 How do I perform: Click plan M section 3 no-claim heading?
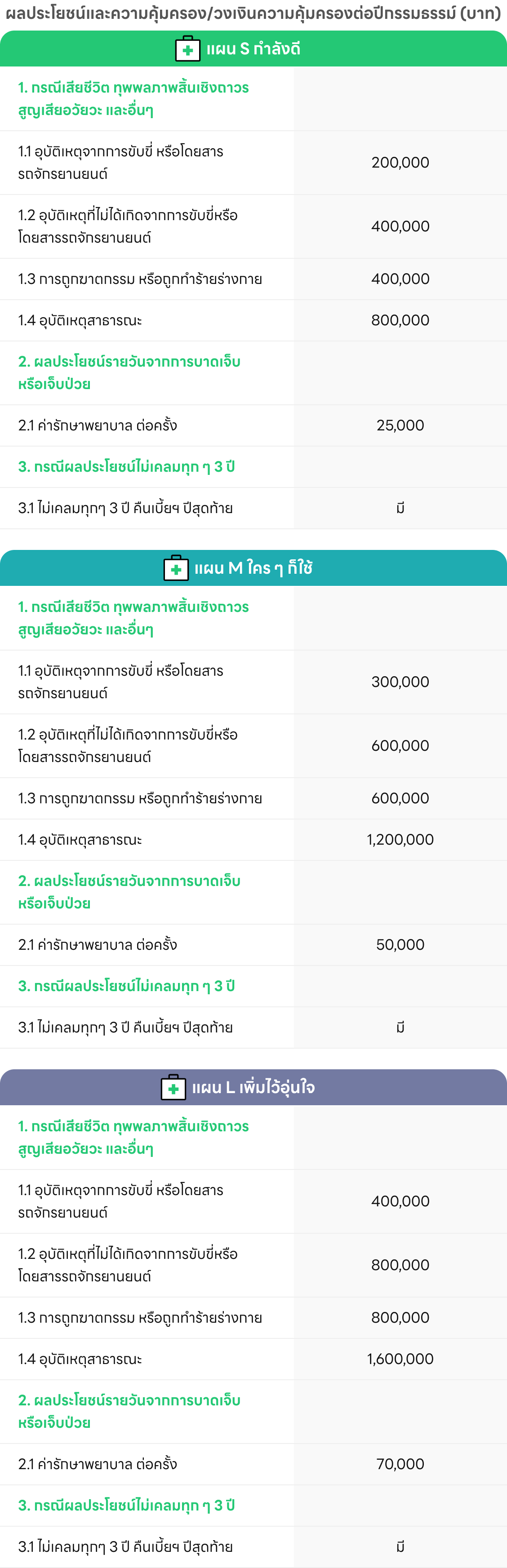[127, 986]
